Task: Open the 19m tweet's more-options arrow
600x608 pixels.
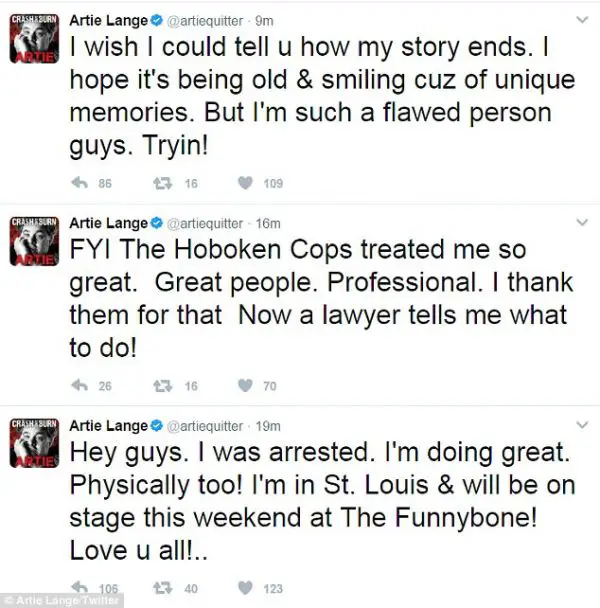Action: click(x=582, y=425)
